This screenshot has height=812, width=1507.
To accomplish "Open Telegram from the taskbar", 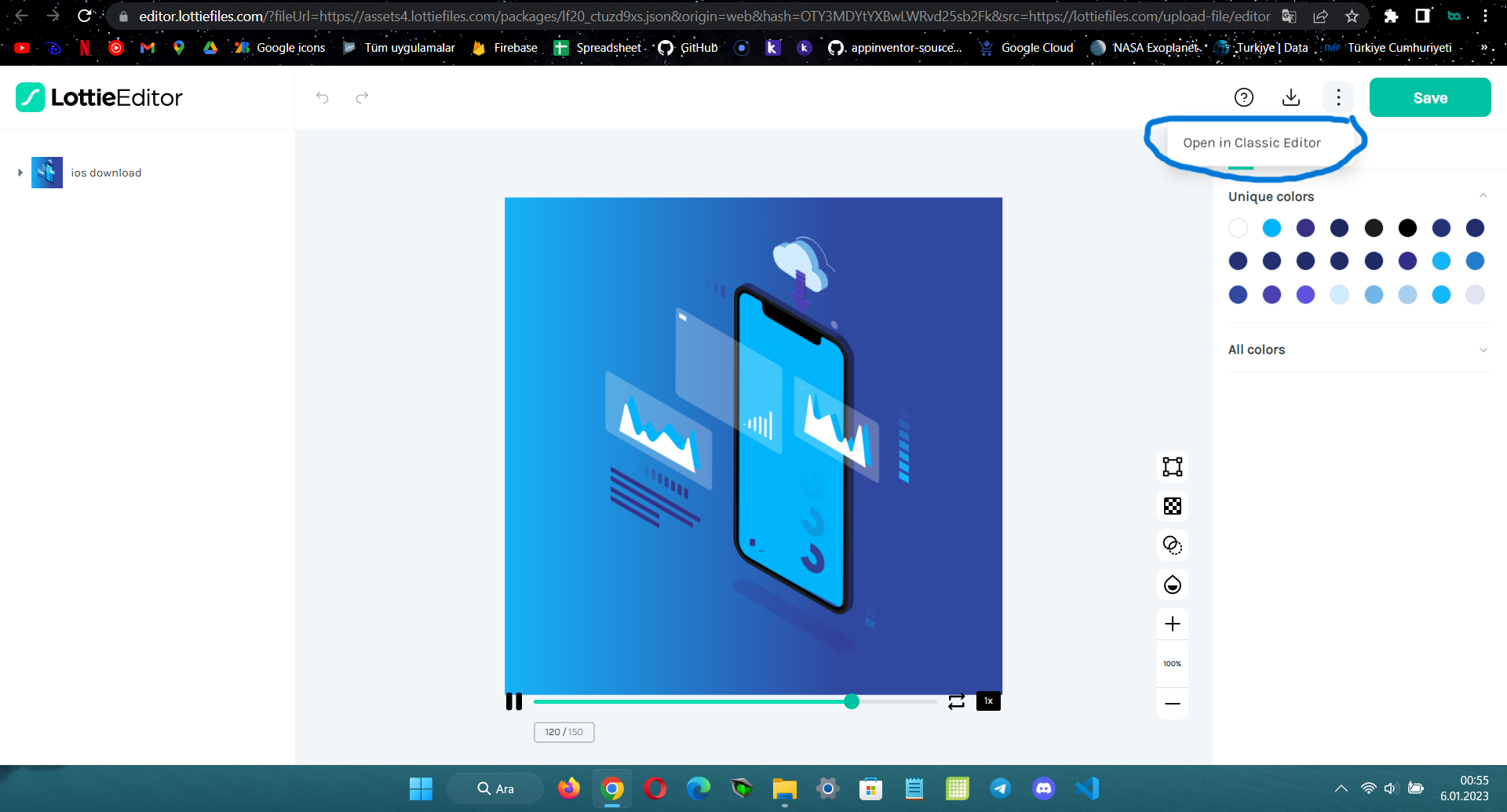I will tap(1001, 788).
